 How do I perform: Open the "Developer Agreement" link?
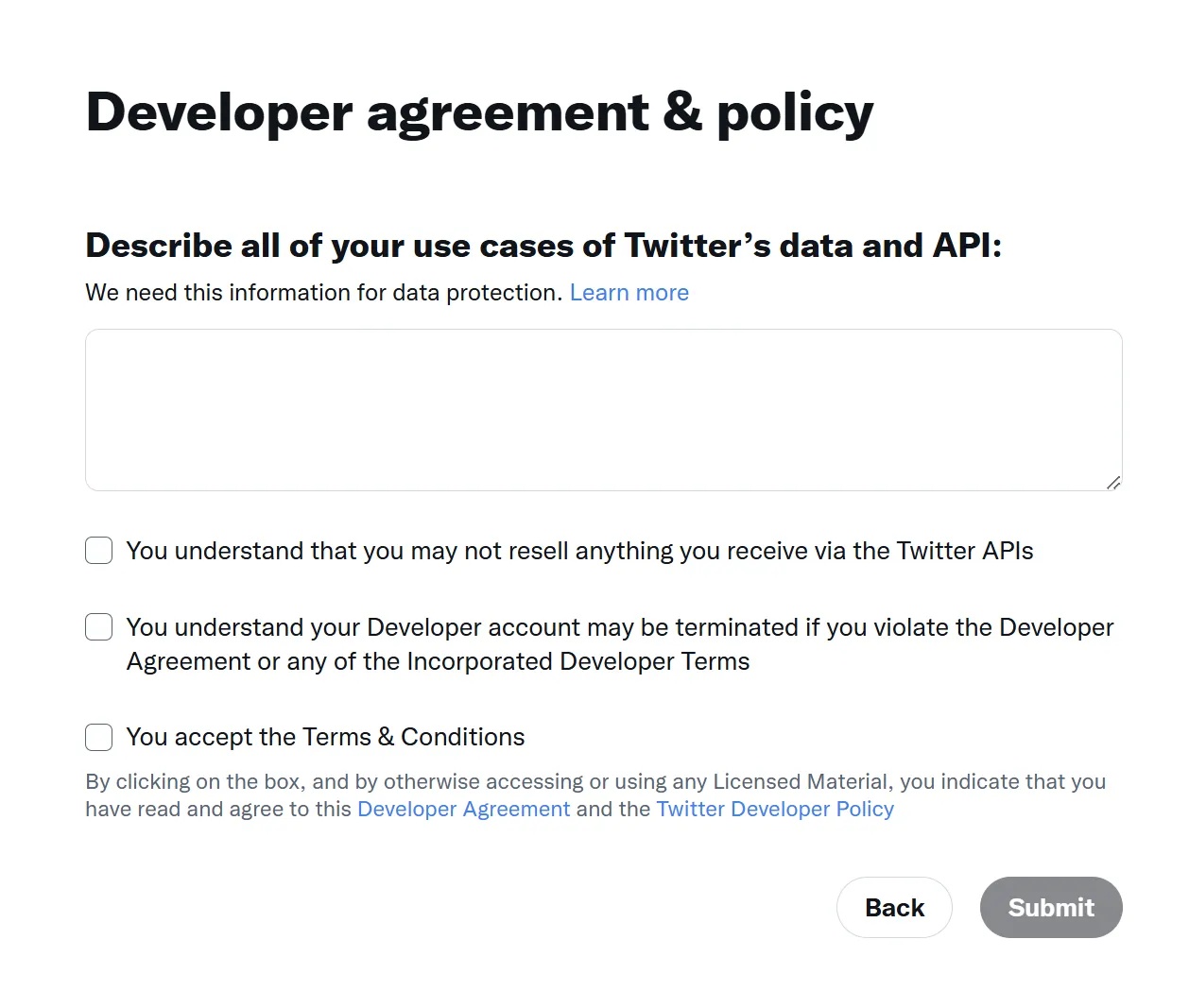coord(463,809)
